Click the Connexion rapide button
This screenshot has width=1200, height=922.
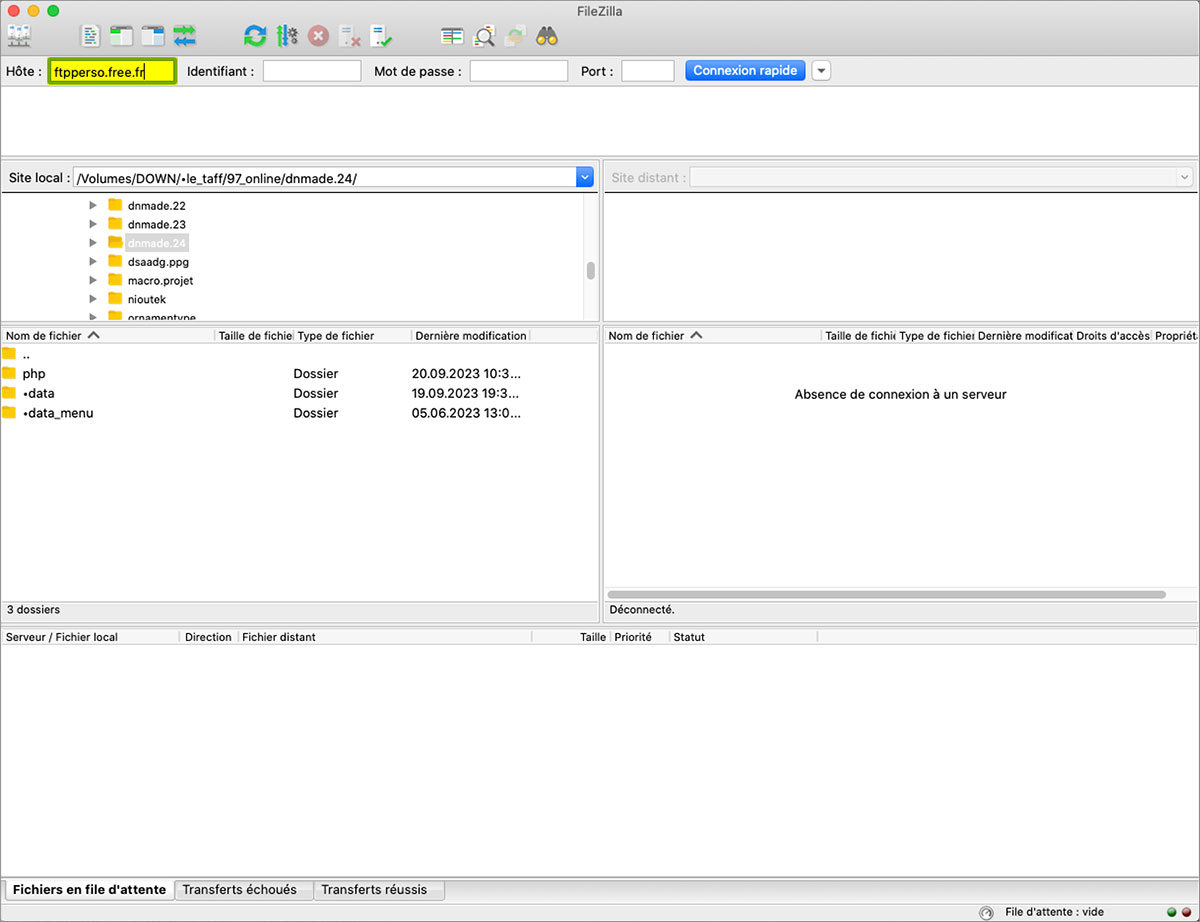tap(745, 71)
